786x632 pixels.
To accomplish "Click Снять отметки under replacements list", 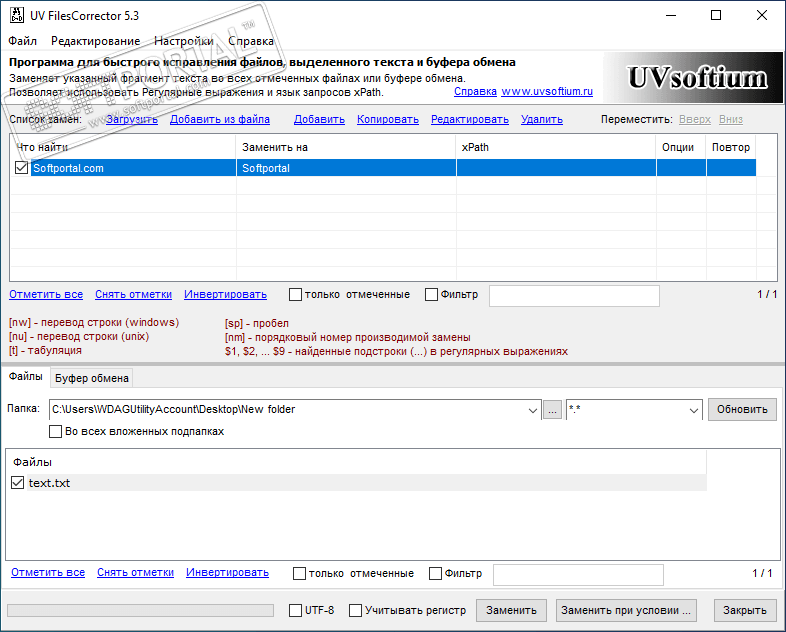I will [x=133, y=294].
